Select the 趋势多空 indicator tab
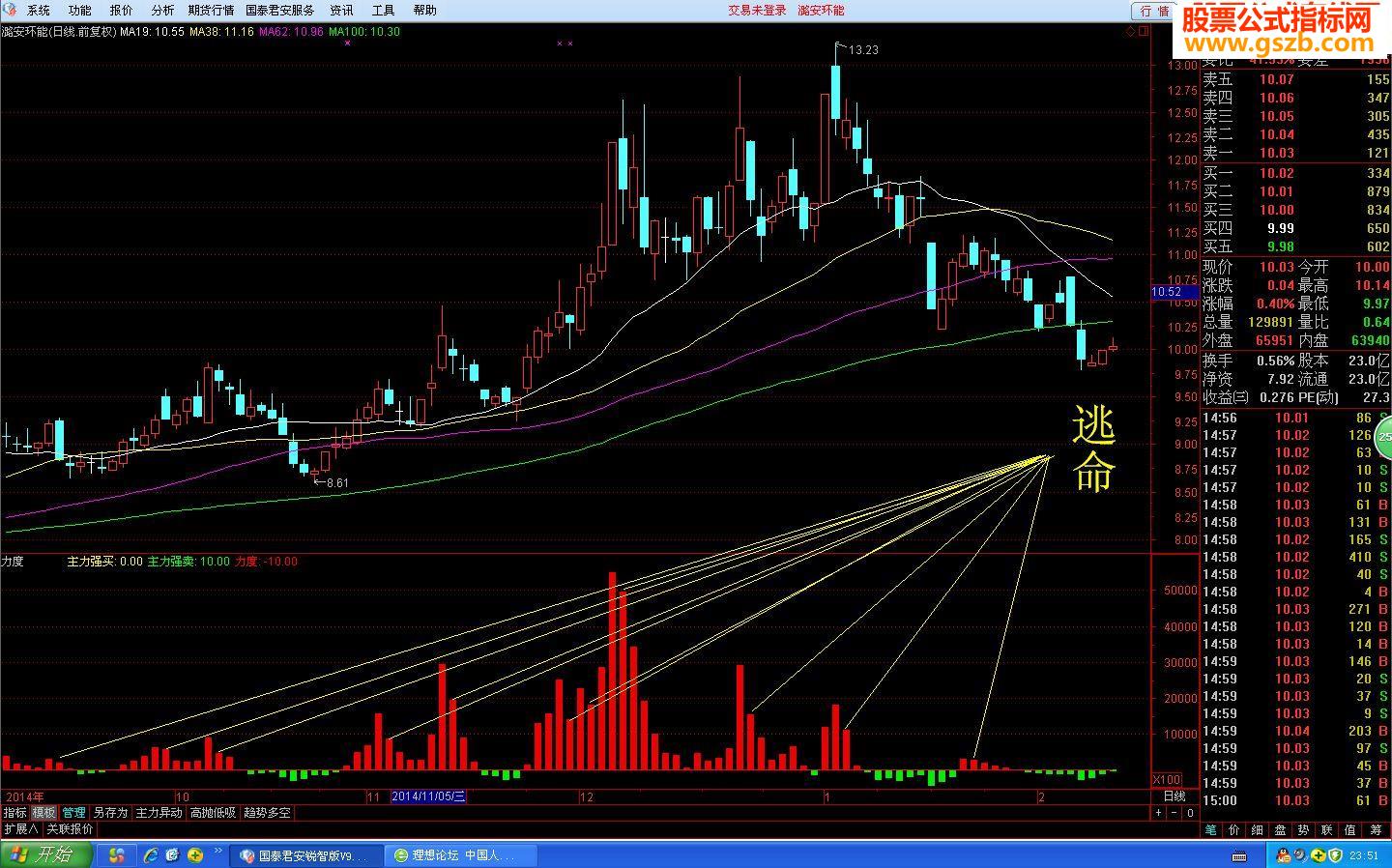The width and height of the screenshot is (1392, 868). click(267, 813)
